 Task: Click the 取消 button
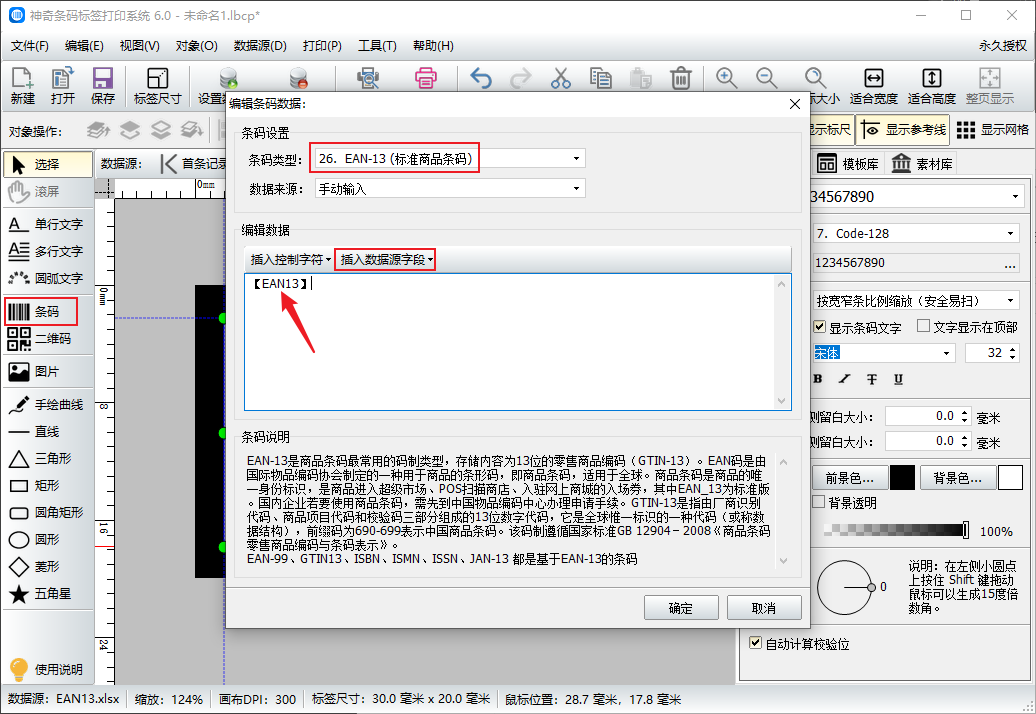click(764, 608)
